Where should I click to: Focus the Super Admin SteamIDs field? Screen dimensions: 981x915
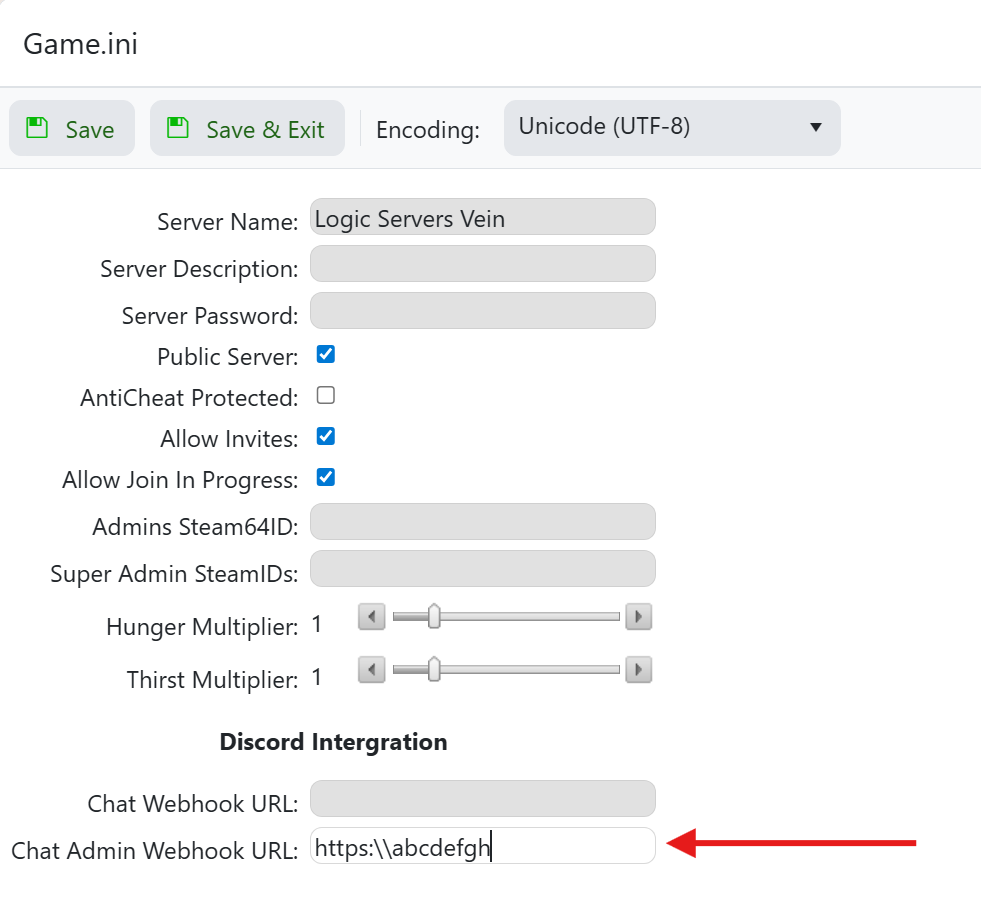coord(482,569)
